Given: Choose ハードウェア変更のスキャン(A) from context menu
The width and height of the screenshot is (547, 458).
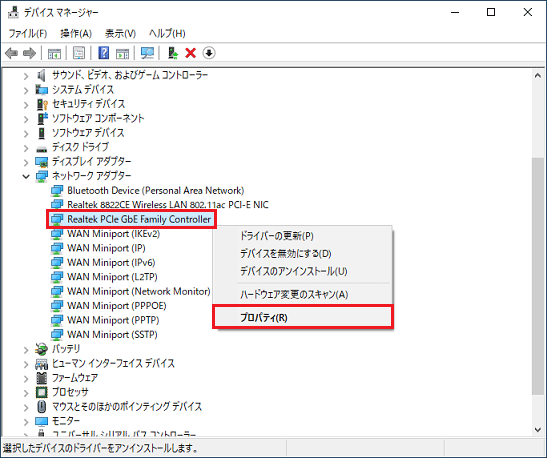Looking at the screenshot, I should (x=303, y=294).
